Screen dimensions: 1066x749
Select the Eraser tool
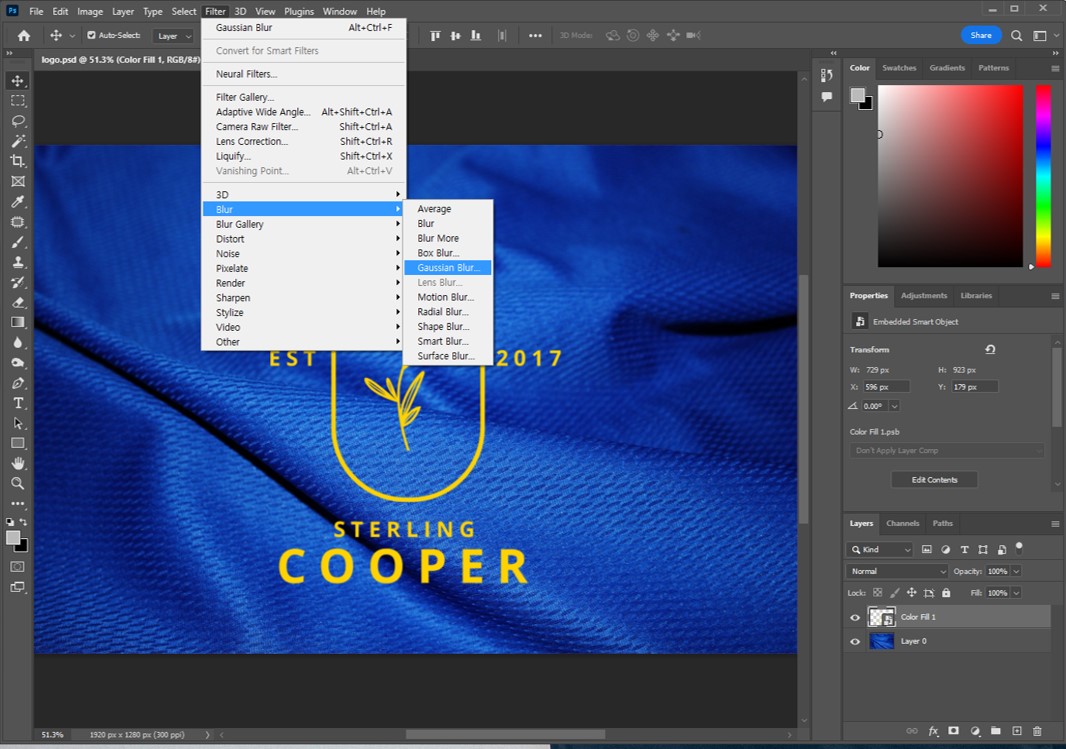coord(18,302)
